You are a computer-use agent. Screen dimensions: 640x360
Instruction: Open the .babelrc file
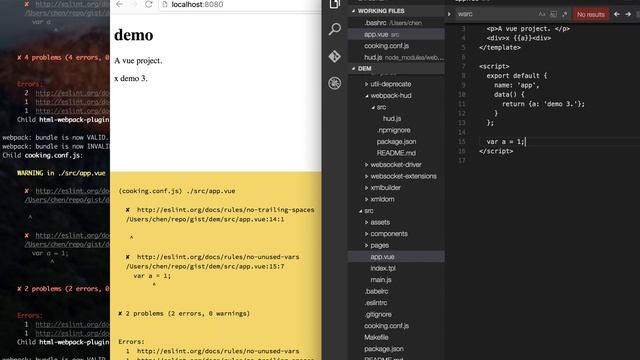[376, 291]
